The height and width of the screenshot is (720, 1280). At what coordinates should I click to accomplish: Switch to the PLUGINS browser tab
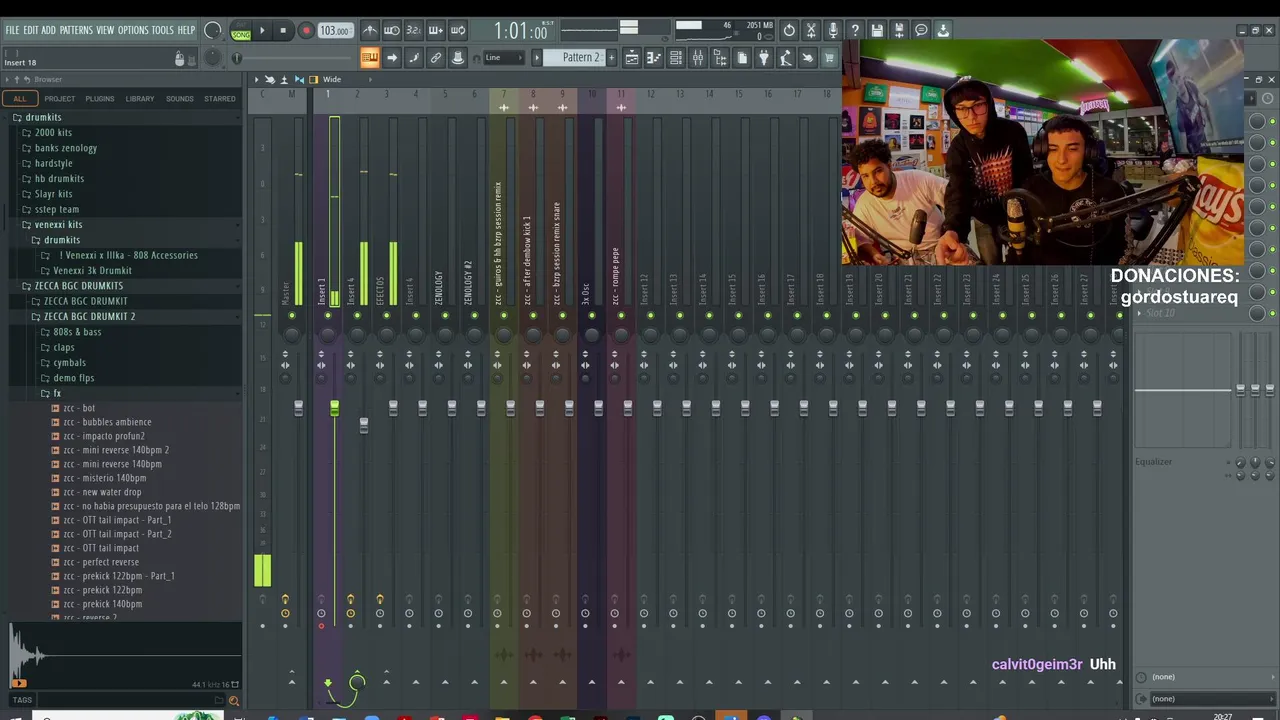coord(100,99)
